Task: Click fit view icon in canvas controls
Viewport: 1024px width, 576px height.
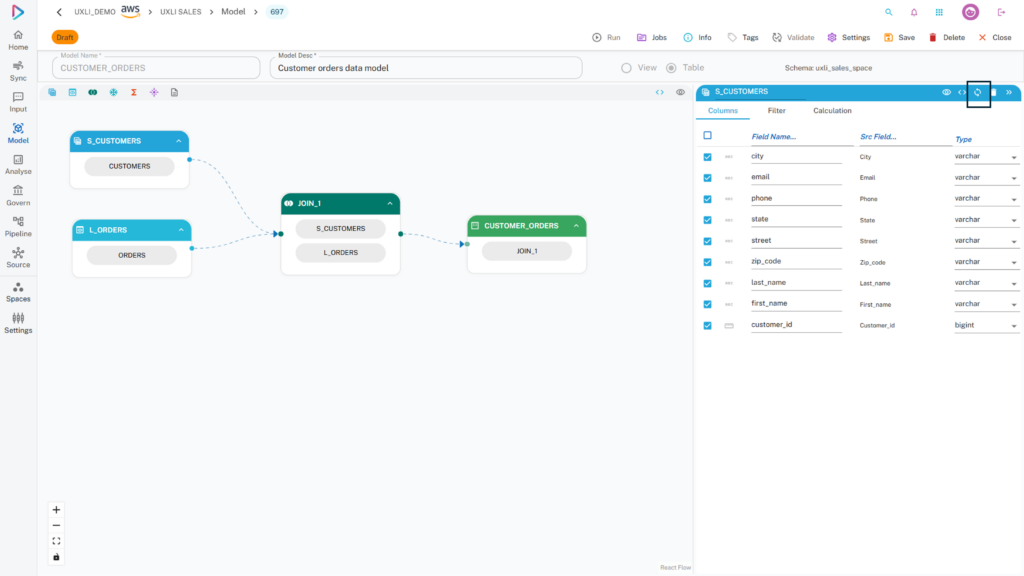Action: (56, 541)
